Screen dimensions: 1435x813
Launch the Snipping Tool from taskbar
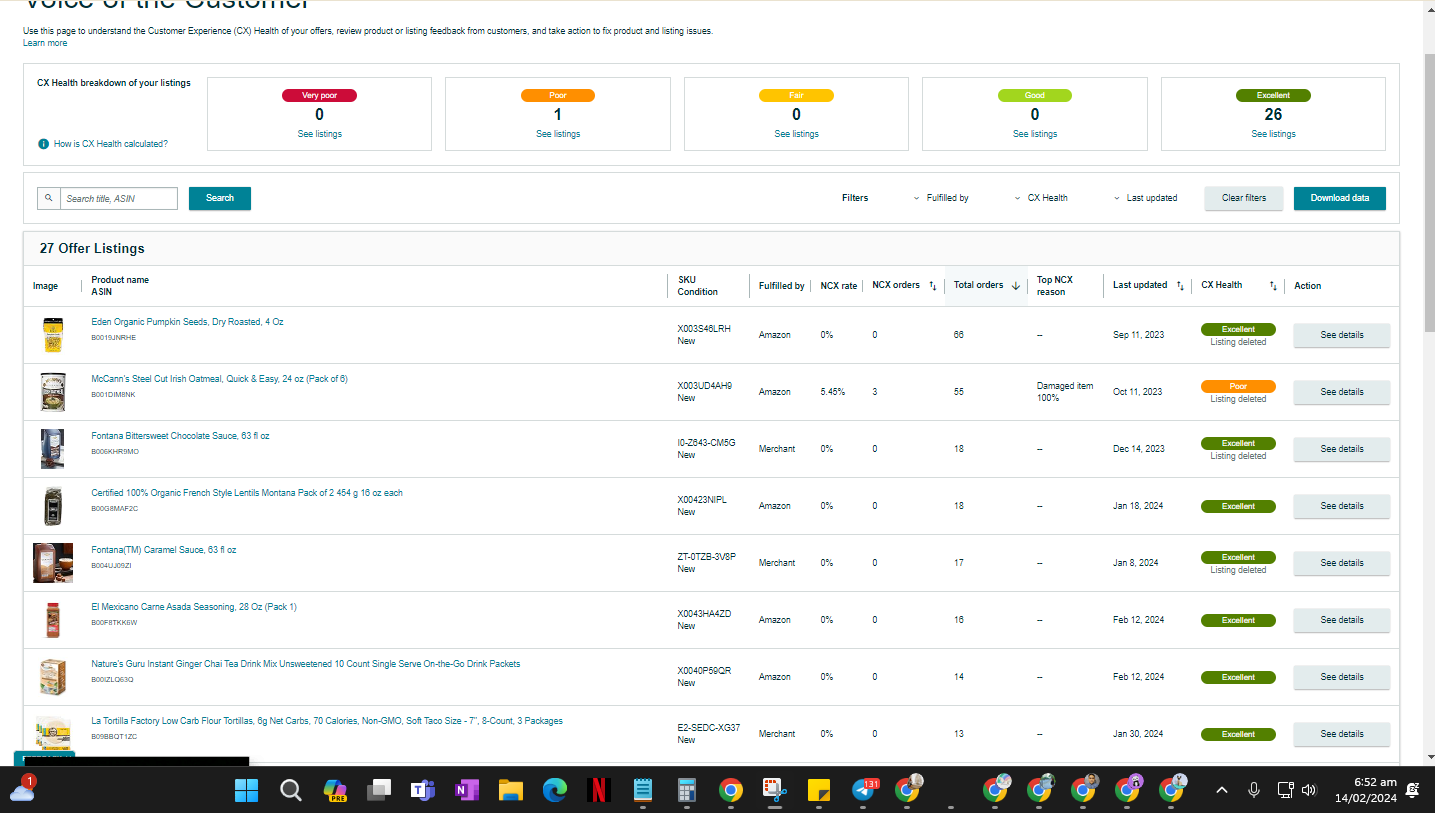coord(775,790)
